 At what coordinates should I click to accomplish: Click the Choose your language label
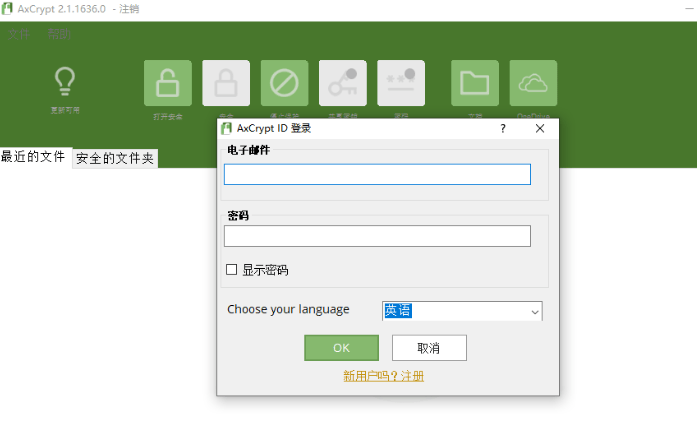[x=288, y=309]
